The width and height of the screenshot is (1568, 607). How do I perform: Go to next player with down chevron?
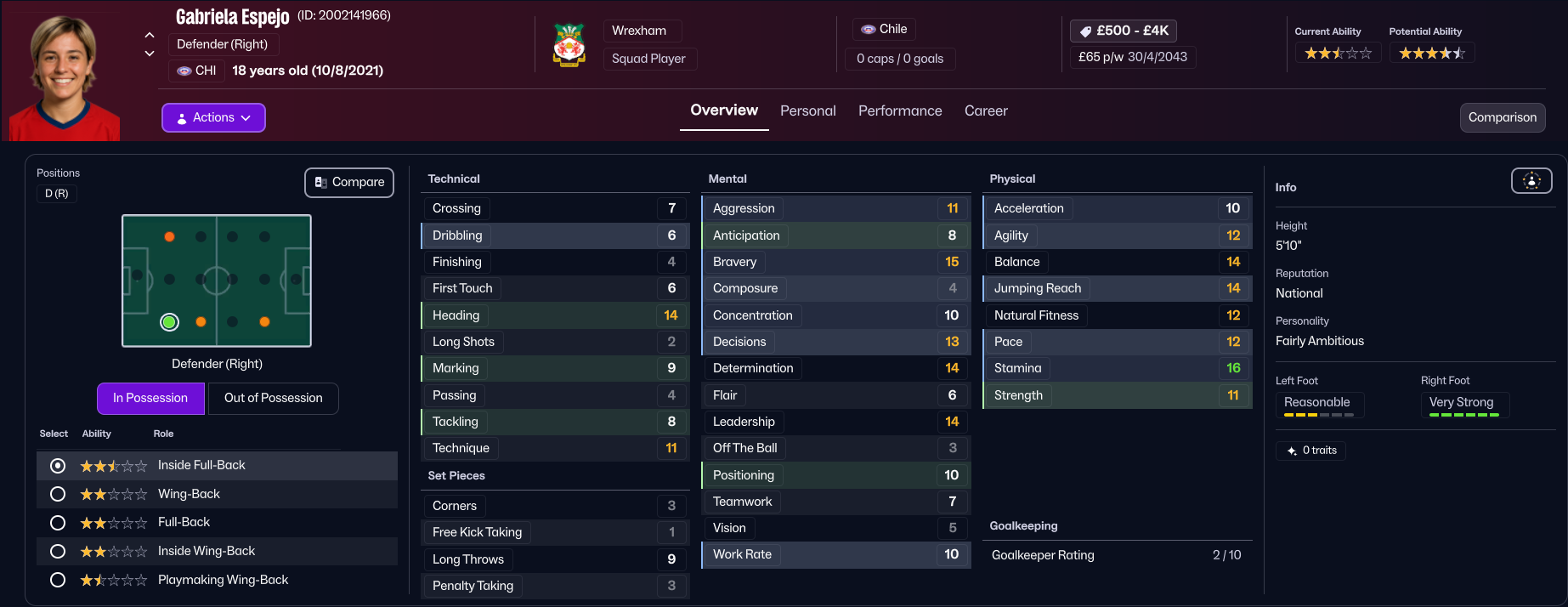(150, 54)
